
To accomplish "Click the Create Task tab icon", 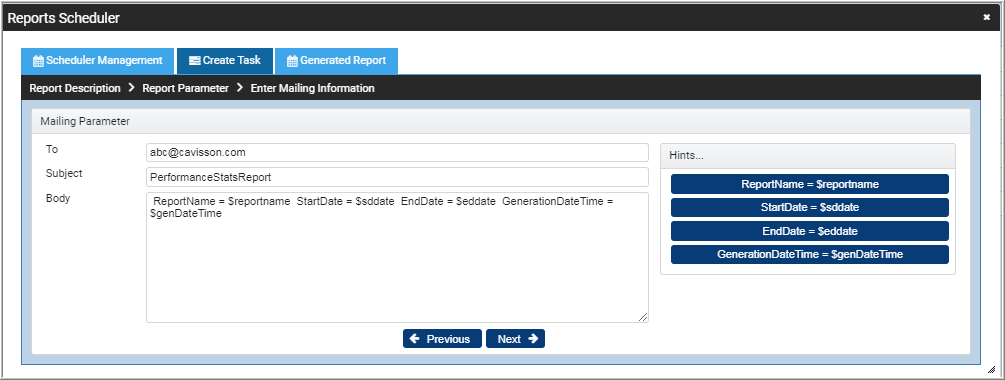I will coord(195,61).
